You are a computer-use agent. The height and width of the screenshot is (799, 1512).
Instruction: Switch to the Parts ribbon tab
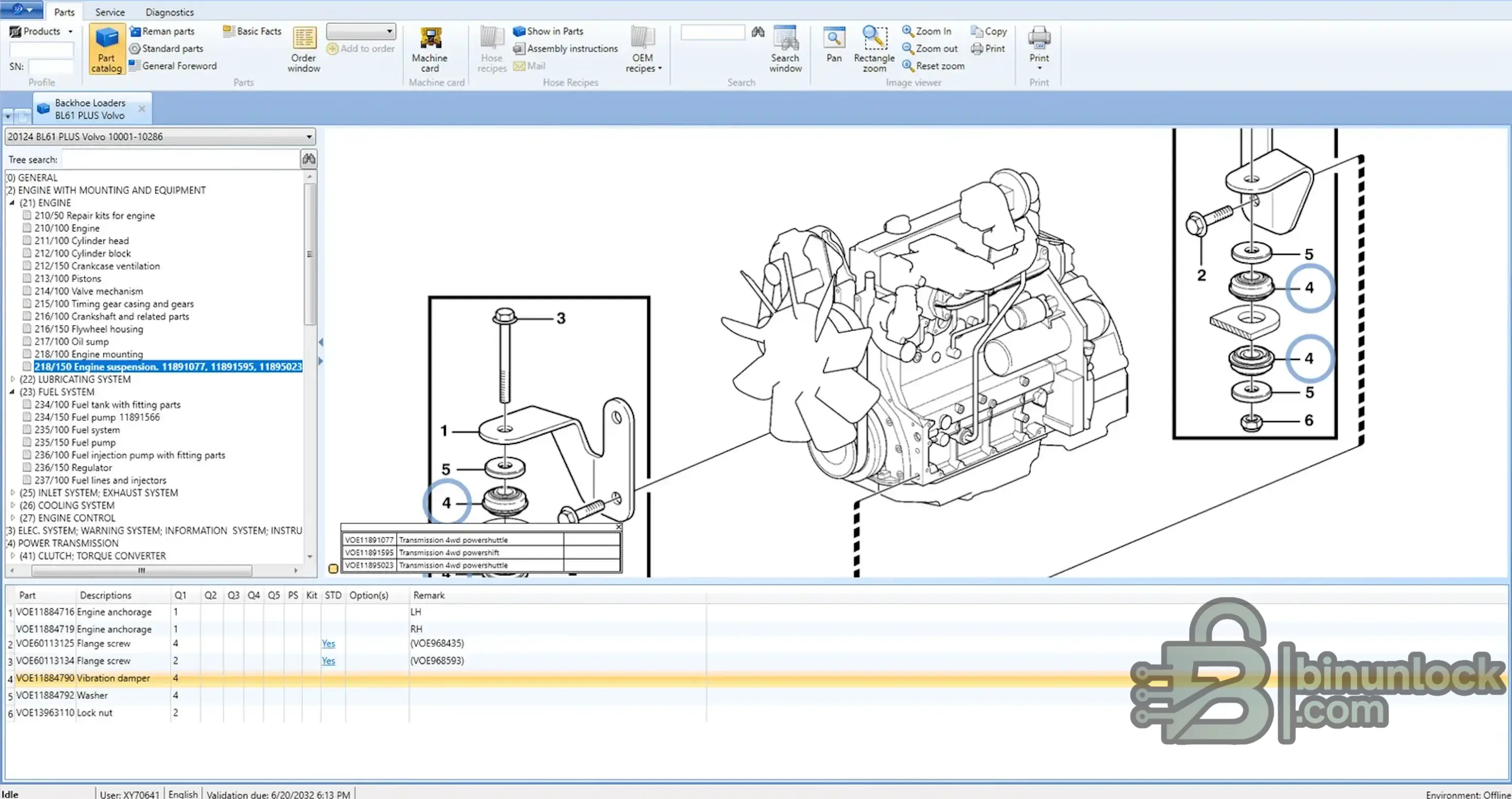click(64, 12)
